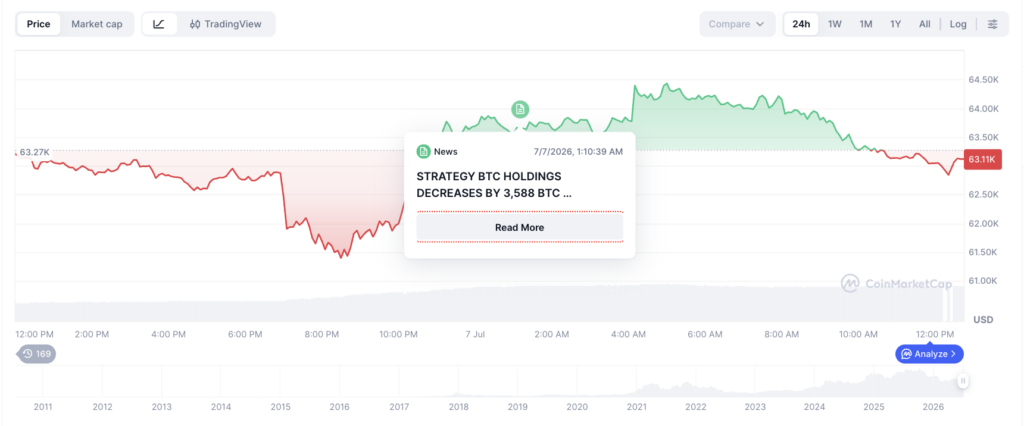This screenshot has height=426, width=1024.
Task: Toggle Log scale on chart
Action: (x=958, y=24)
